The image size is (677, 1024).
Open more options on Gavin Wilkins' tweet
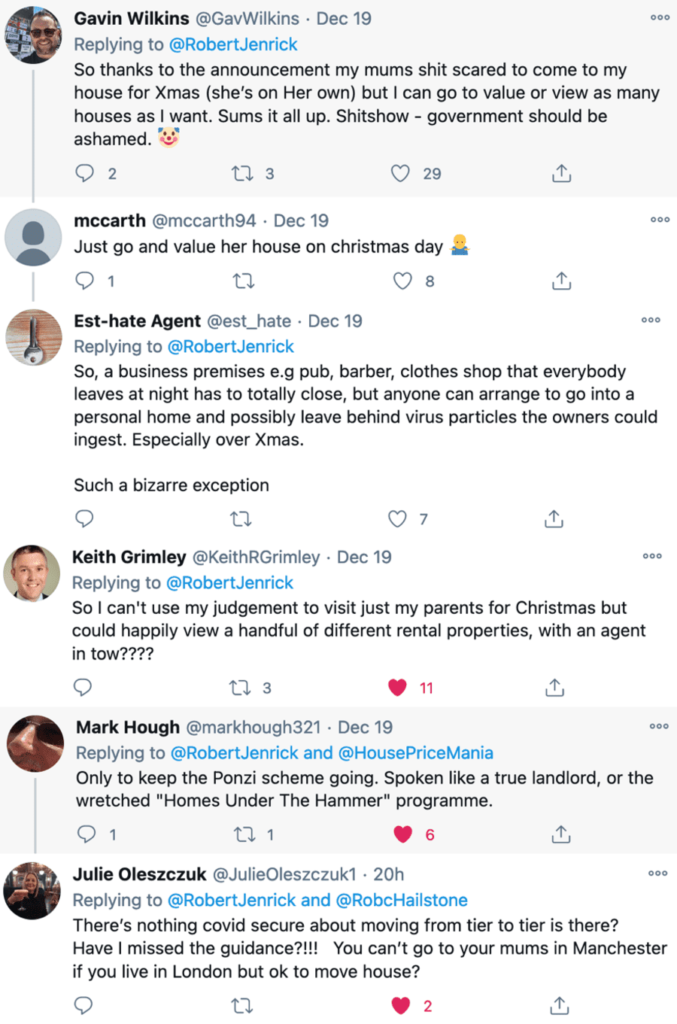coord(660,17)
